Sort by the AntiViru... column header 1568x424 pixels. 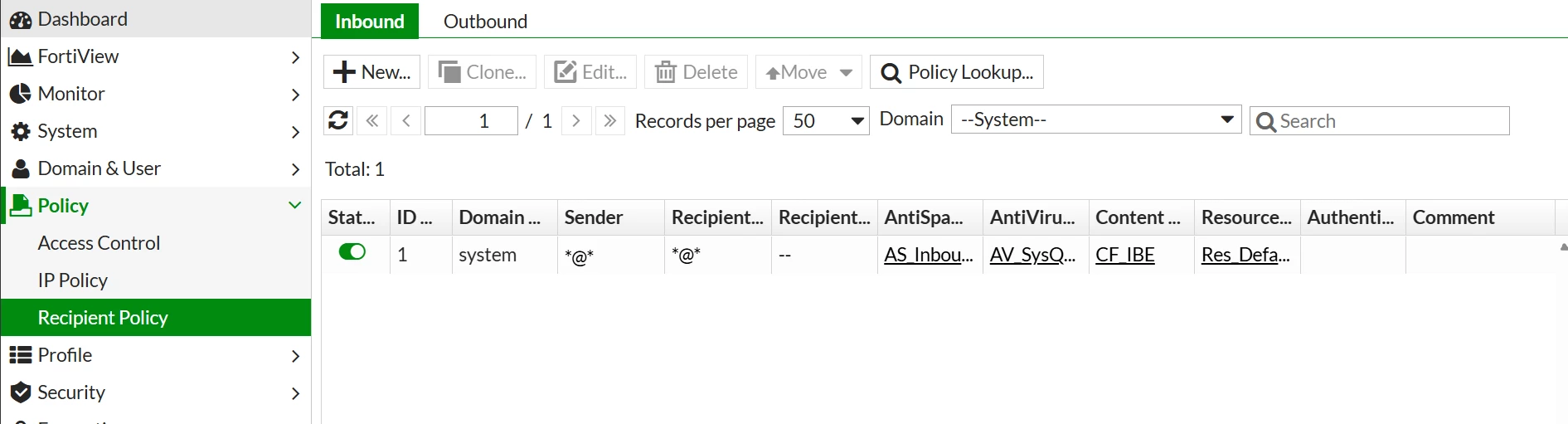point(1036,217)
